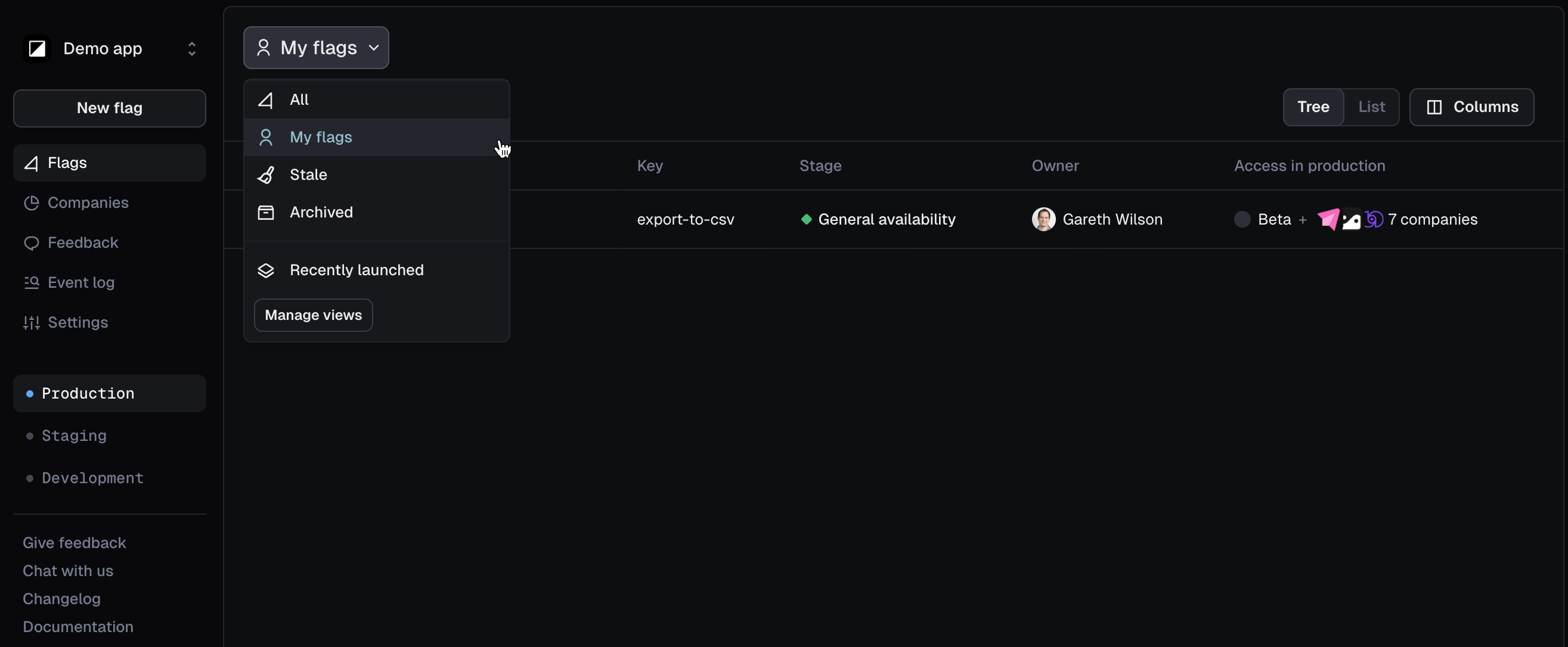This screenshot has height=647, width=1568.
Task: Click the Demo app logo icon
Action: [37, 49]
